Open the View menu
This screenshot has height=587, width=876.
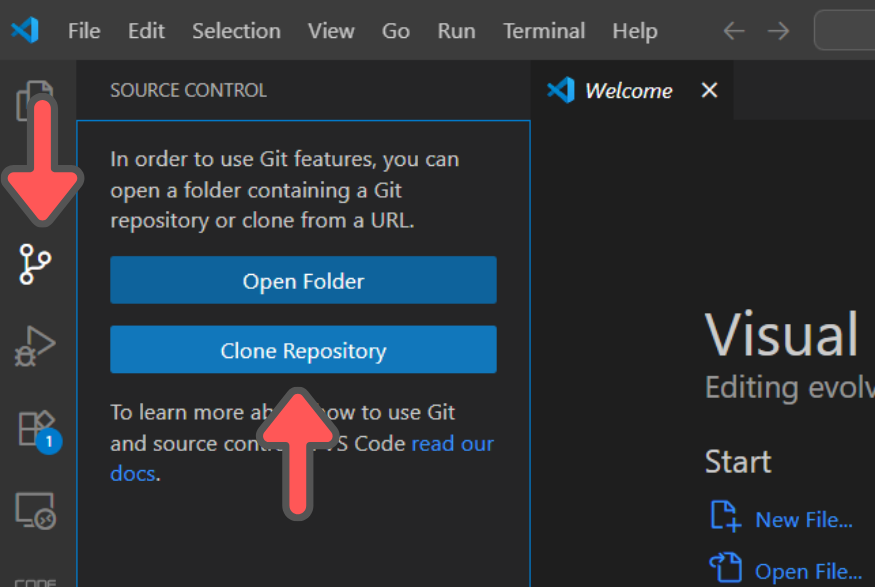coord(331,31)
